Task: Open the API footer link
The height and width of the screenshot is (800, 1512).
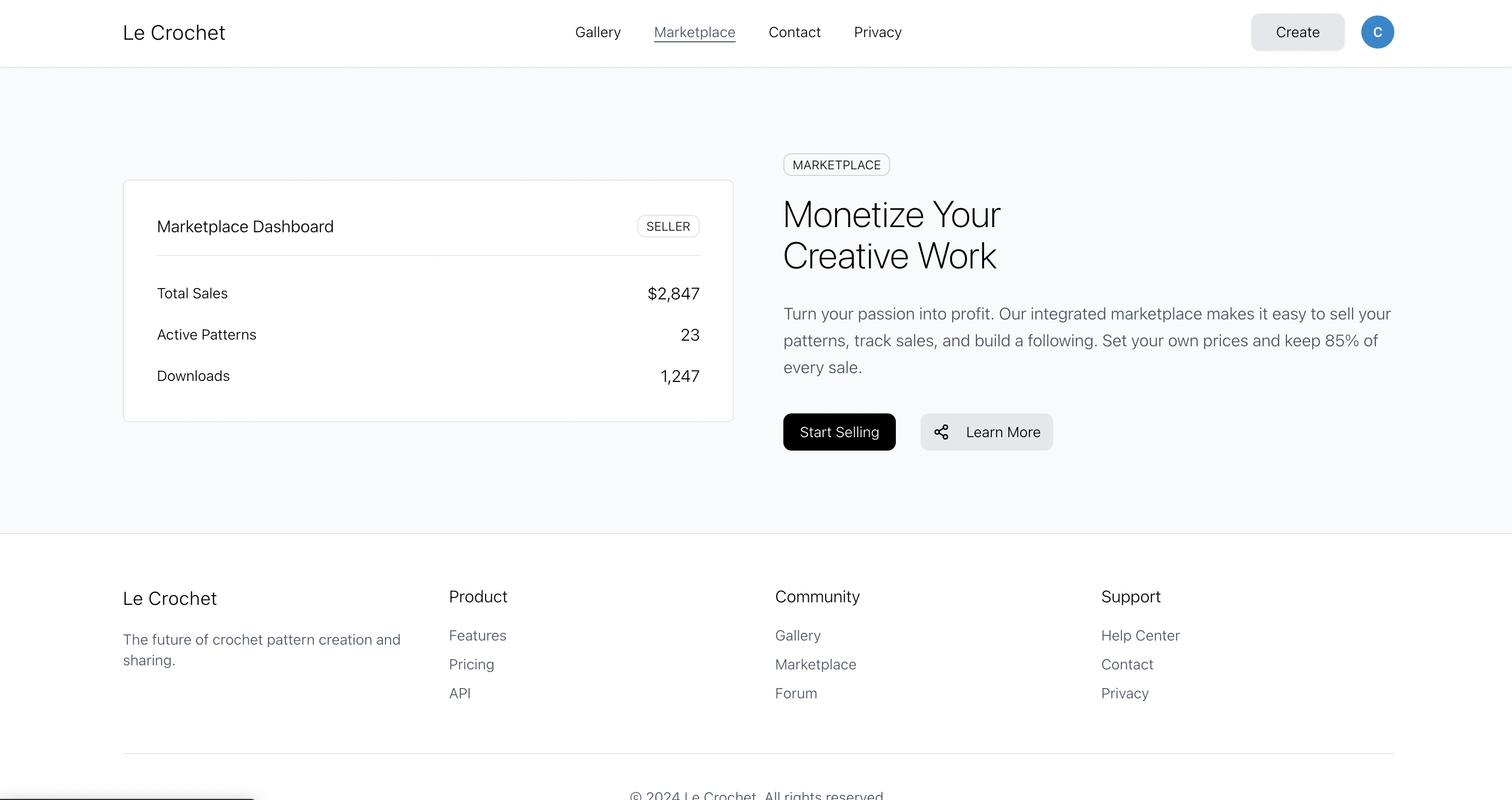Action: point(460,693)
